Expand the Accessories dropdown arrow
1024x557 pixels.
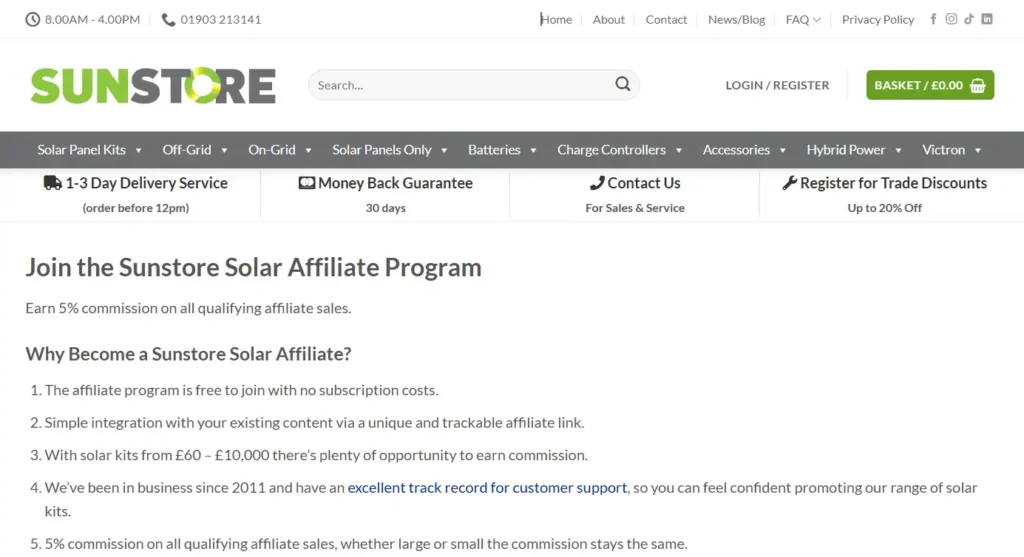[782, 150]
